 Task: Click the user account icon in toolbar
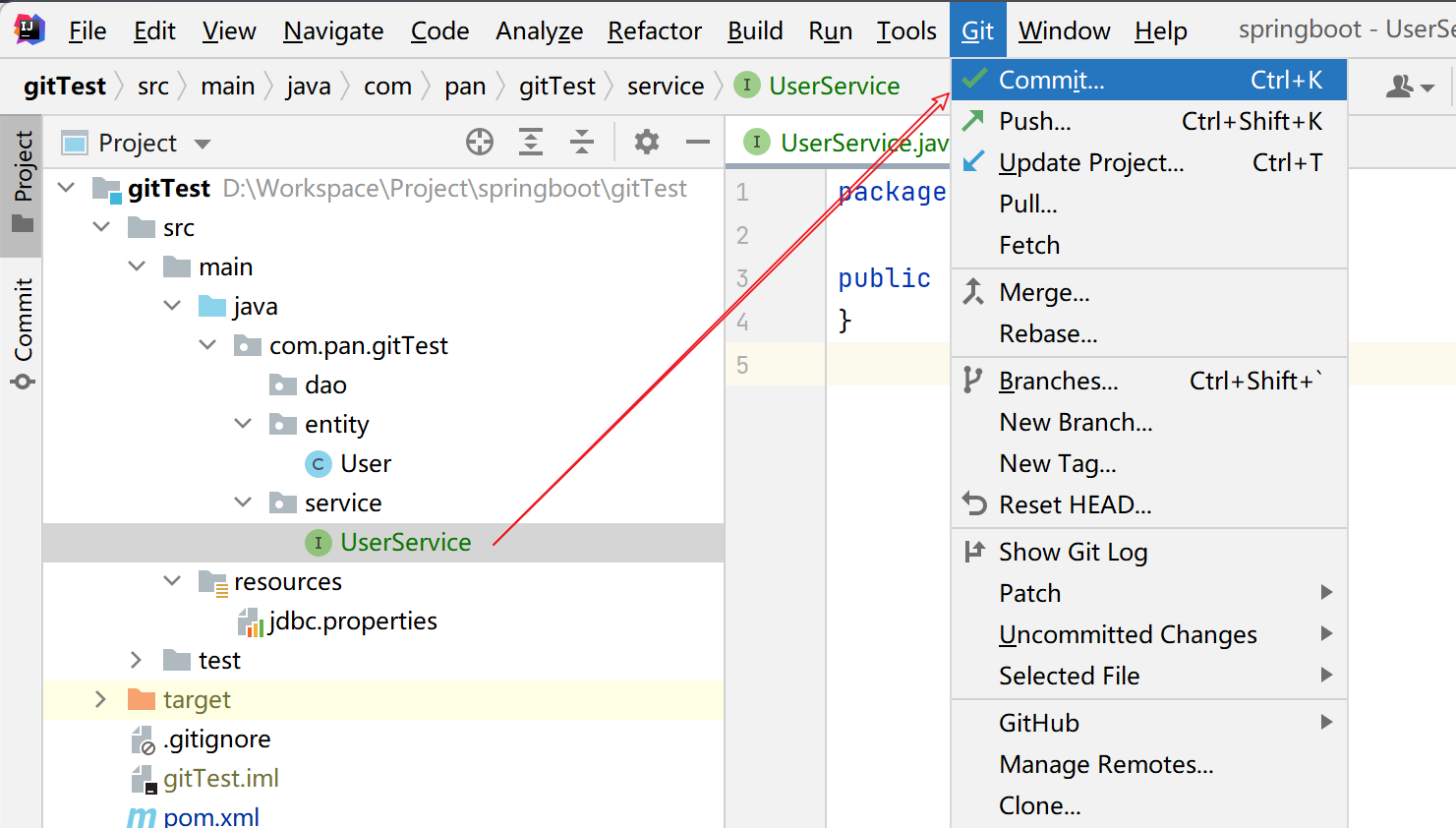pos(1408,87)
